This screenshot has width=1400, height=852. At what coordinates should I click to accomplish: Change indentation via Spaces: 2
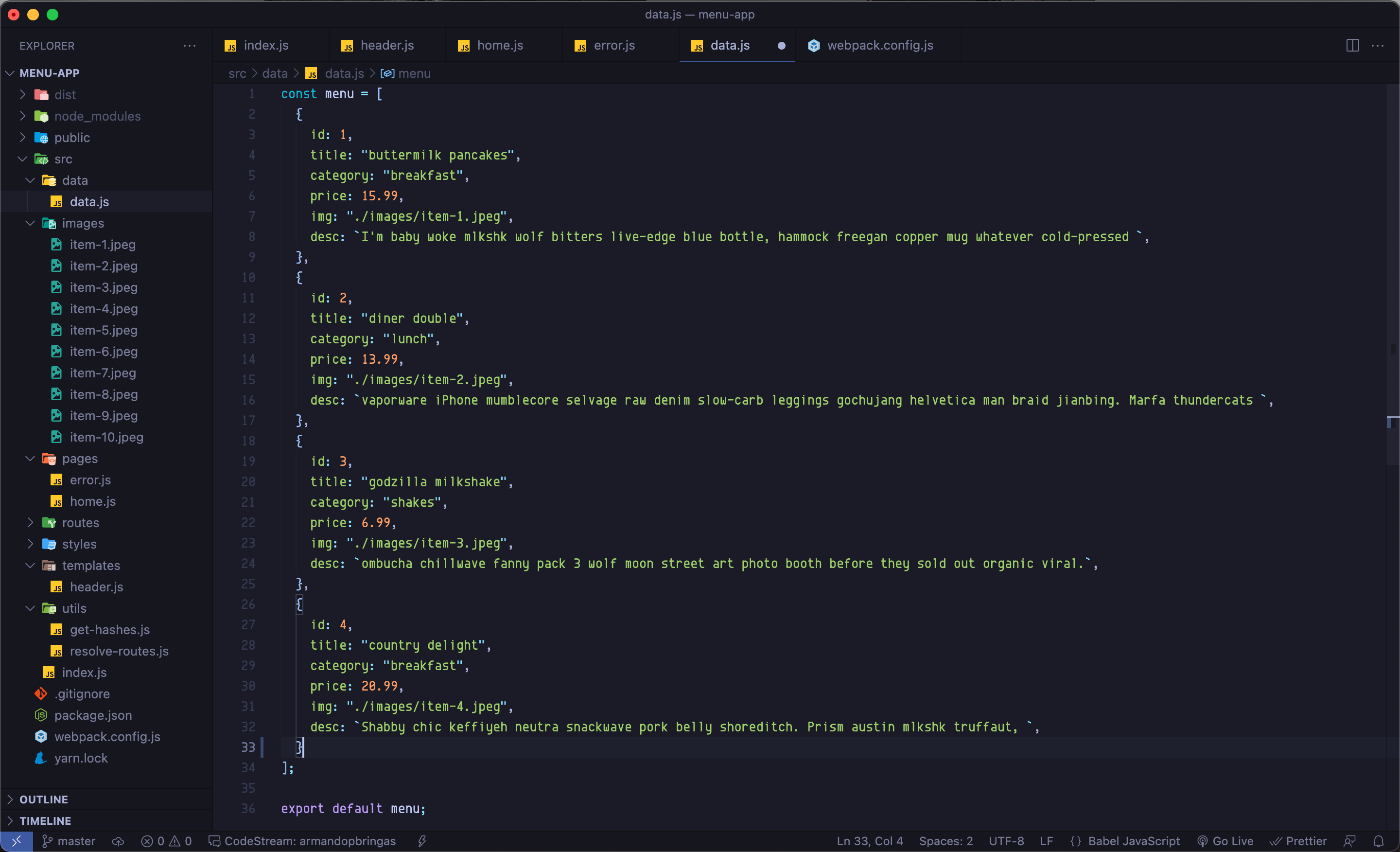tap(946, 841)
